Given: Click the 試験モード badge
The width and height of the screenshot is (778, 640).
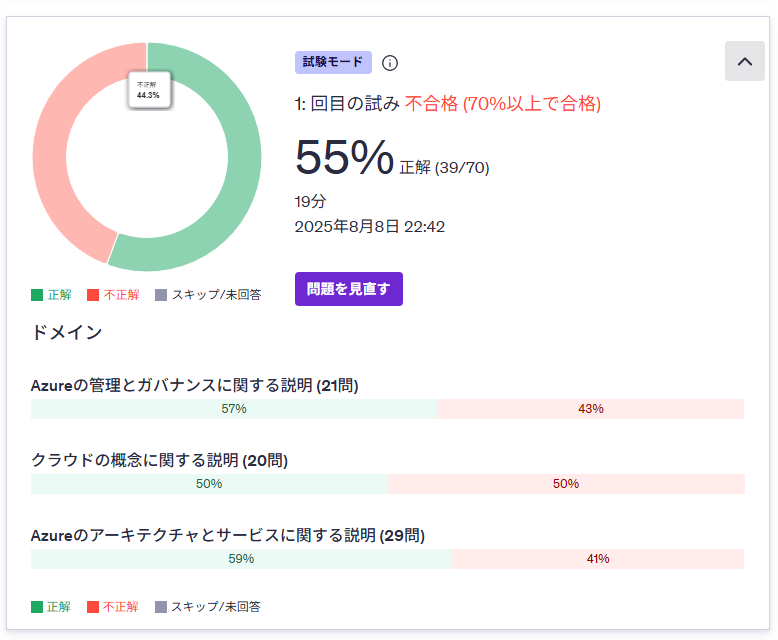Looking at the screenshot, I should [333, 63].
